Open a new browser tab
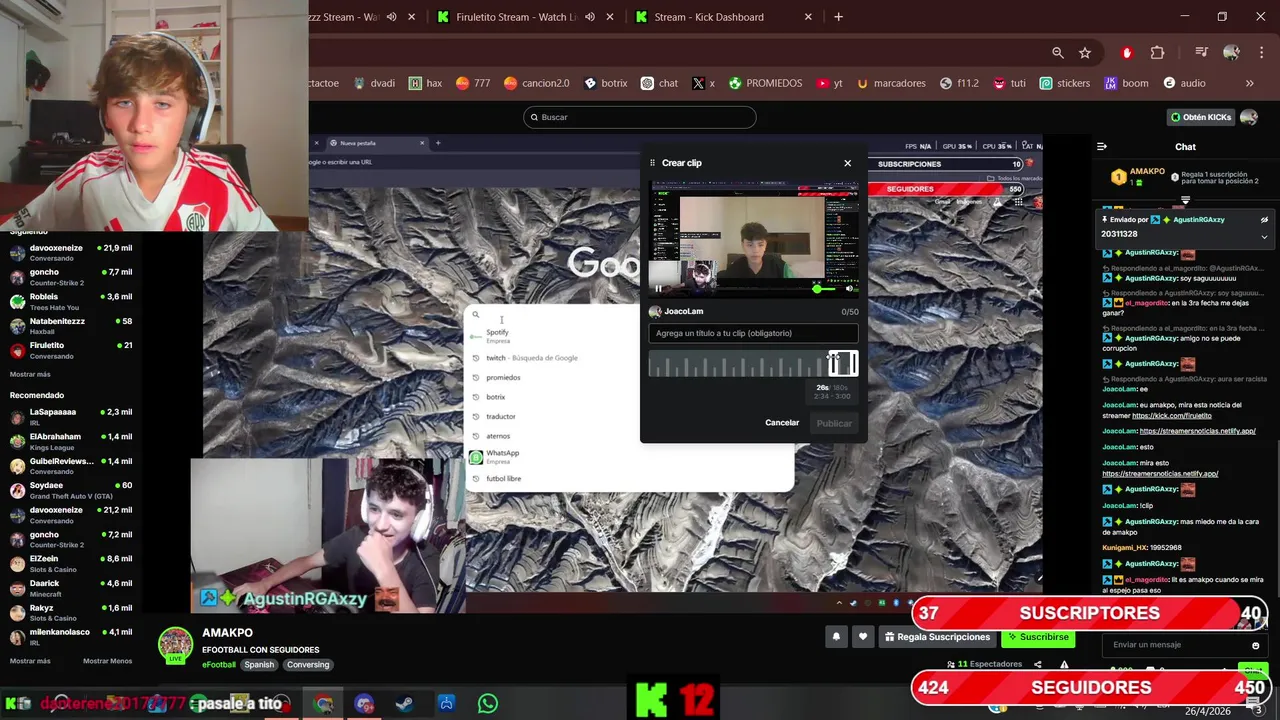1280x720 pixels. (x=838, y=17)
